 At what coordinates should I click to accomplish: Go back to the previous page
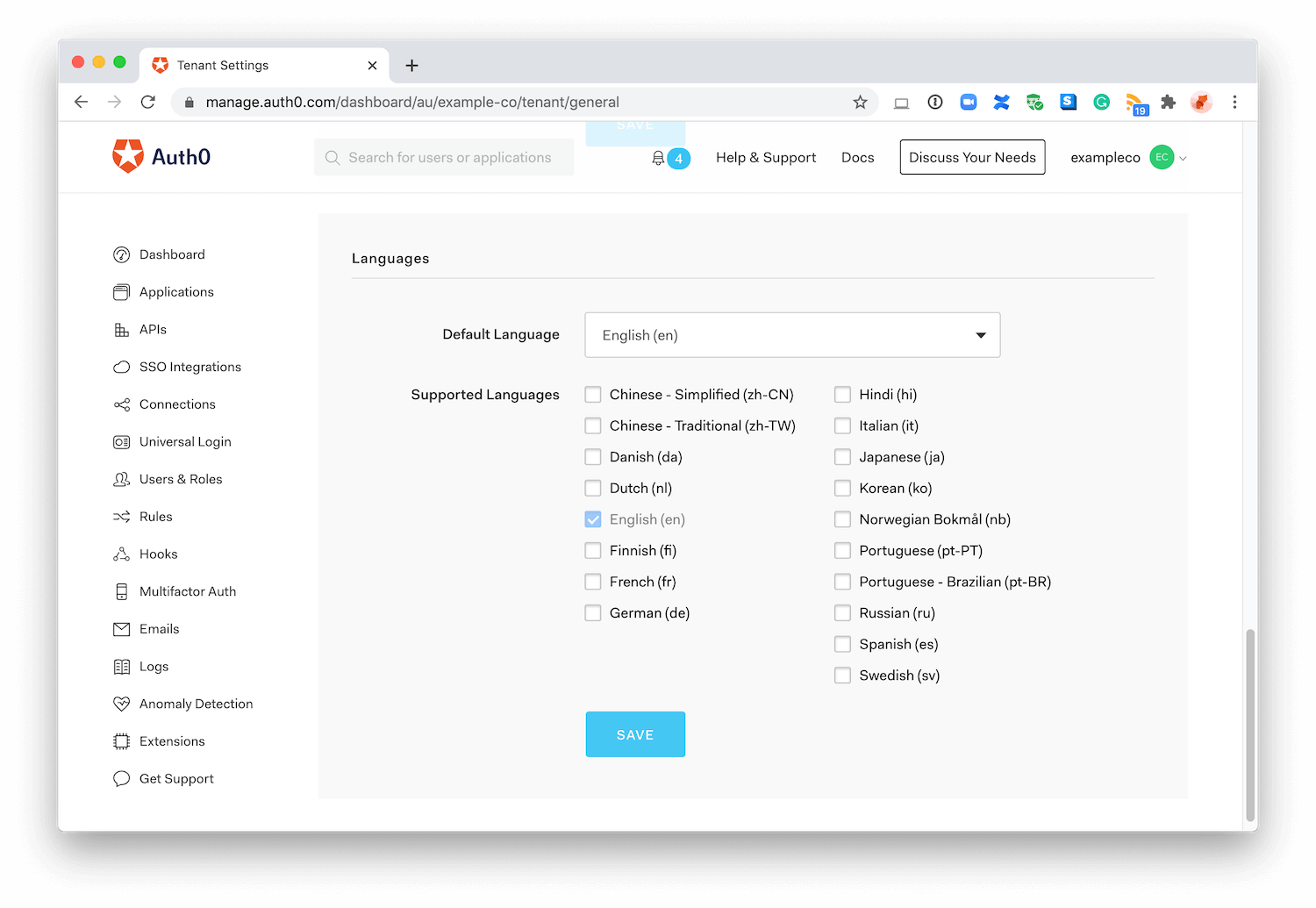81,102
